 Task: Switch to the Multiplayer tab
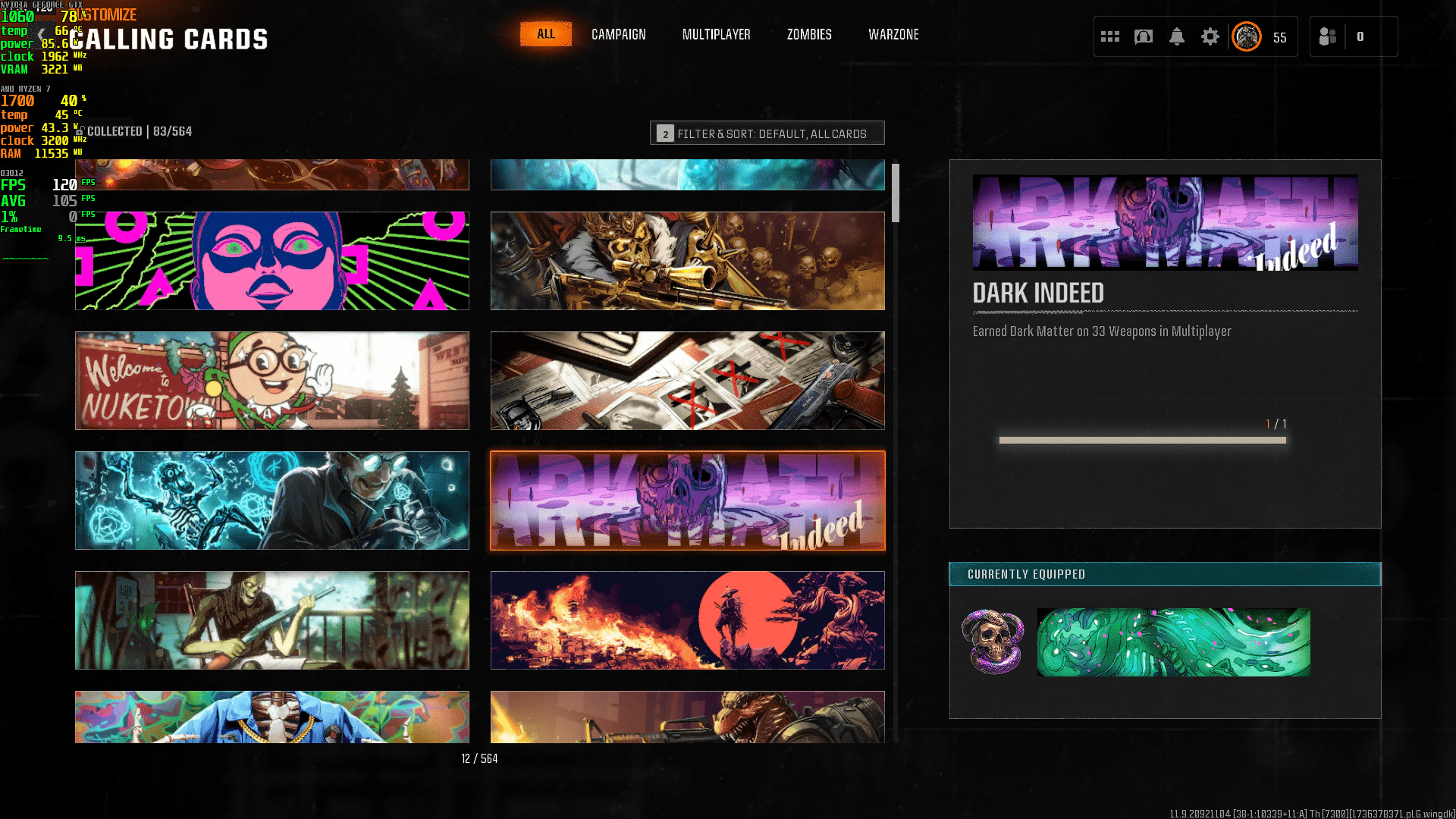pos(716,34)
